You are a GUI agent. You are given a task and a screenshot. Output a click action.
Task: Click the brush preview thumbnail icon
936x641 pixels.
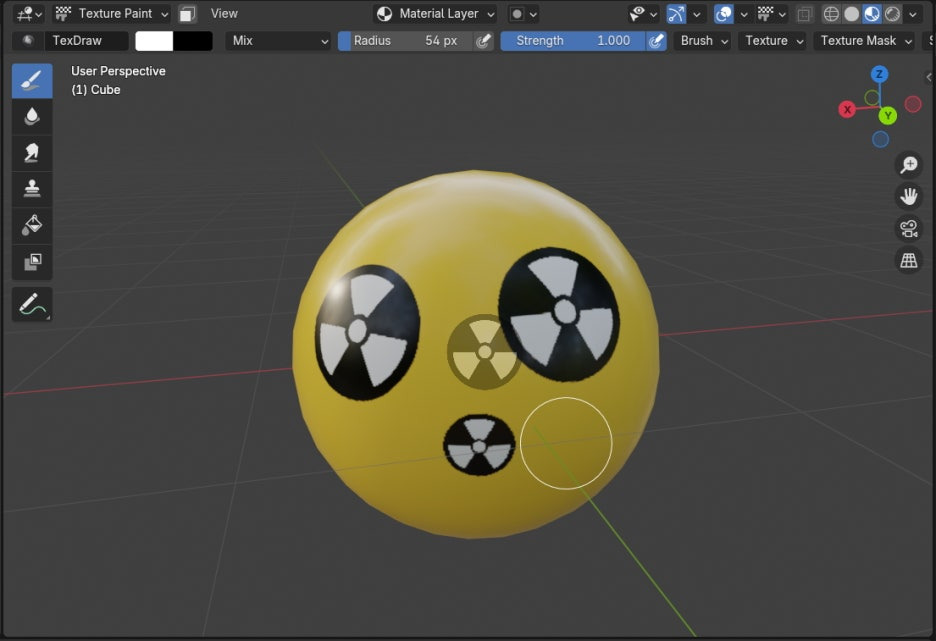pyautogui.click(x=27, y=41)
